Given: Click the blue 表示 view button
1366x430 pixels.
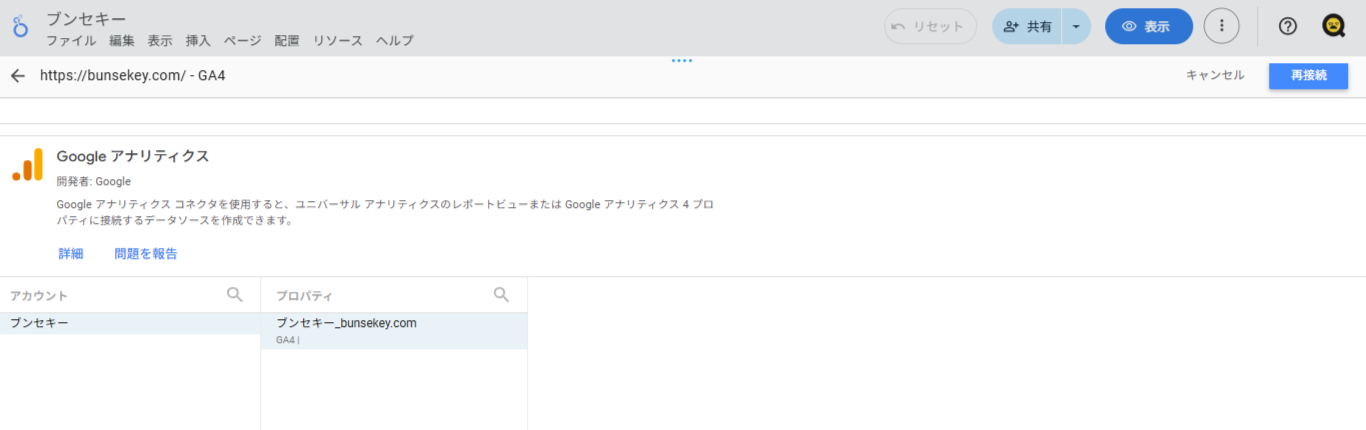Looking at the screenshot, I should pos(1148,27).
